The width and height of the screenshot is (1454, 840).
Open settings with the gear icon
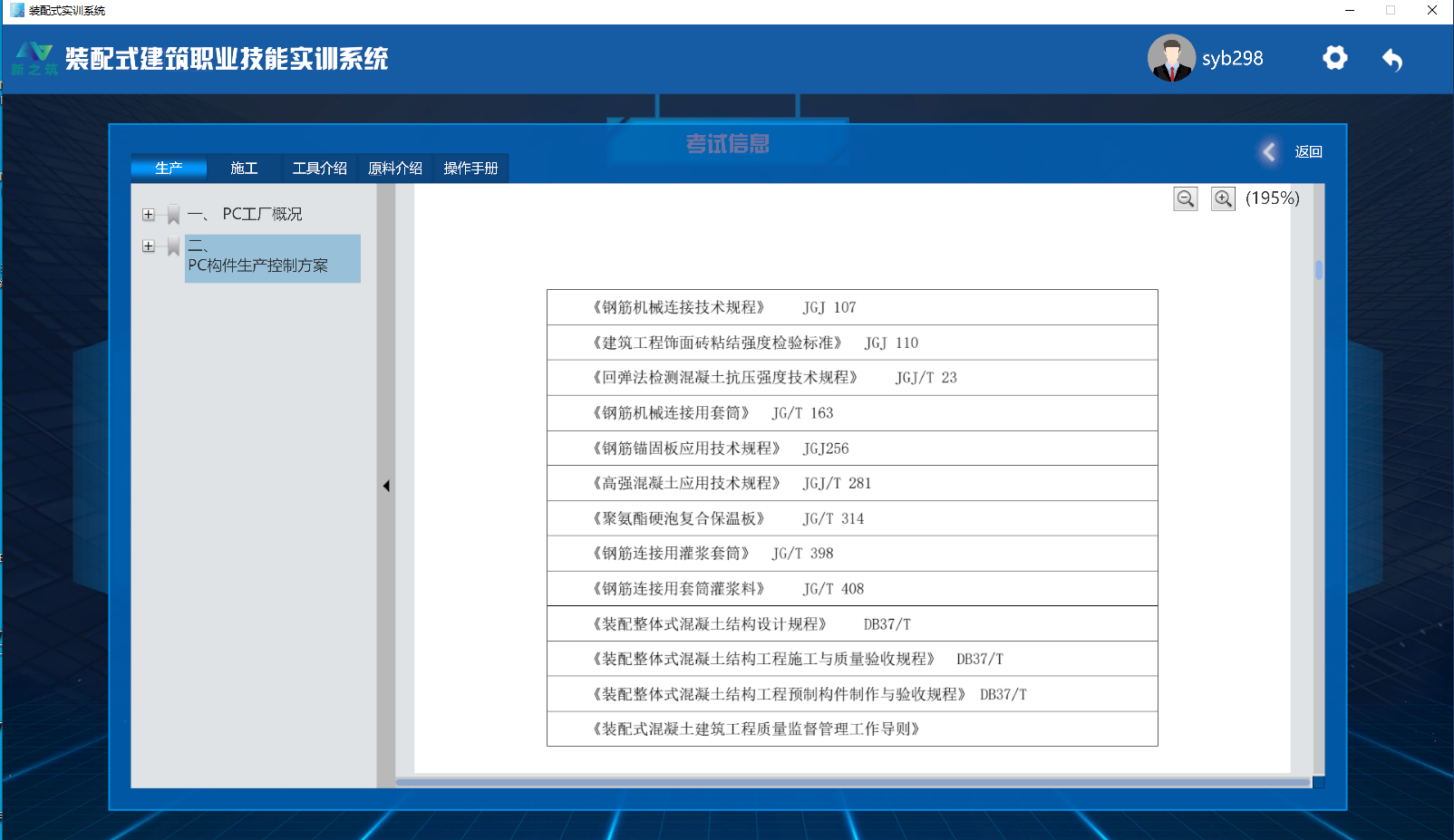1334,59
